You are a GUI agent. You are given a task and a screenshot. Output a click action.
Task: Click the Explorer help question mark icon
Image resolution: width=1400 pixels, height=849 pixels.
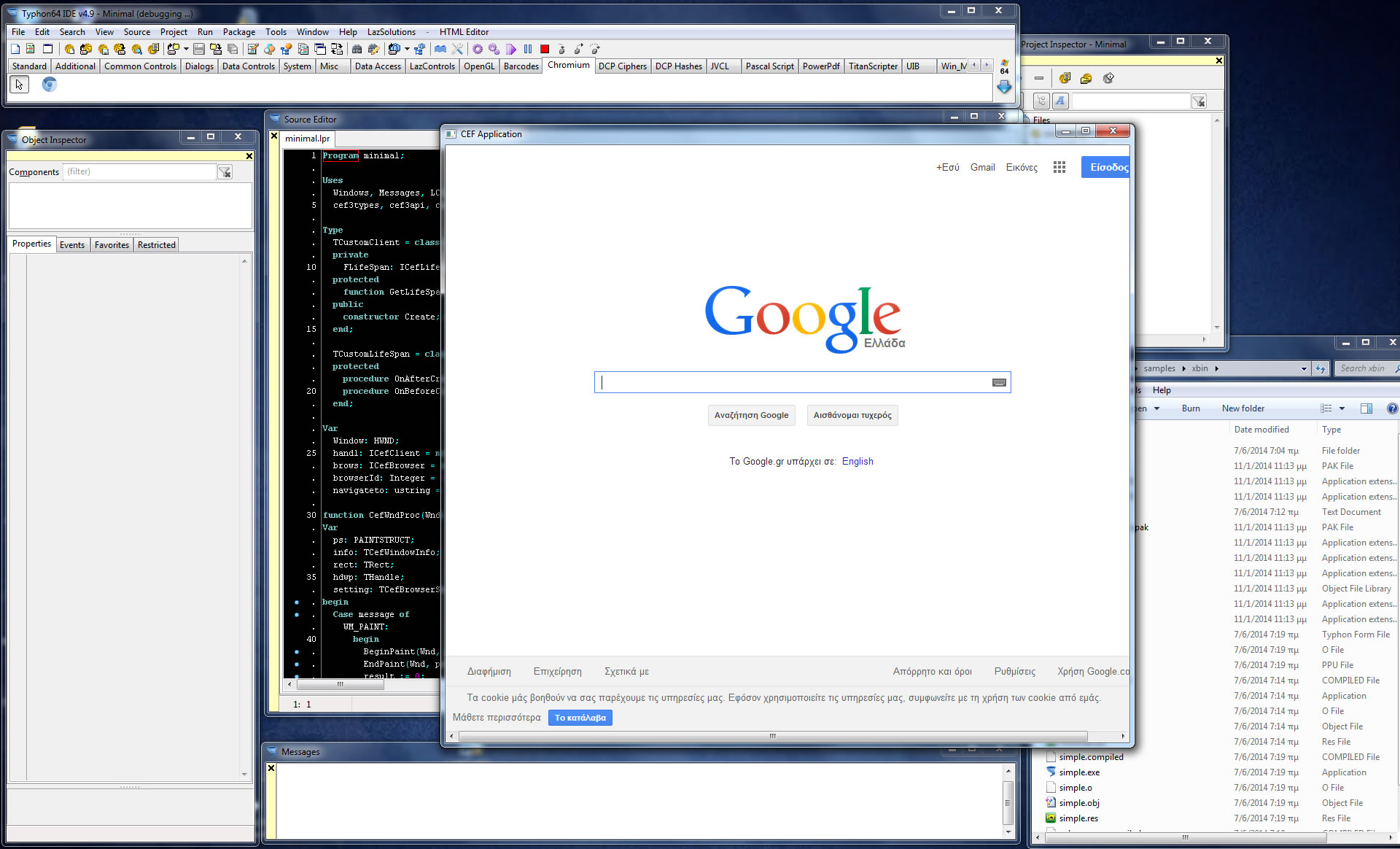pos(1392,408)
